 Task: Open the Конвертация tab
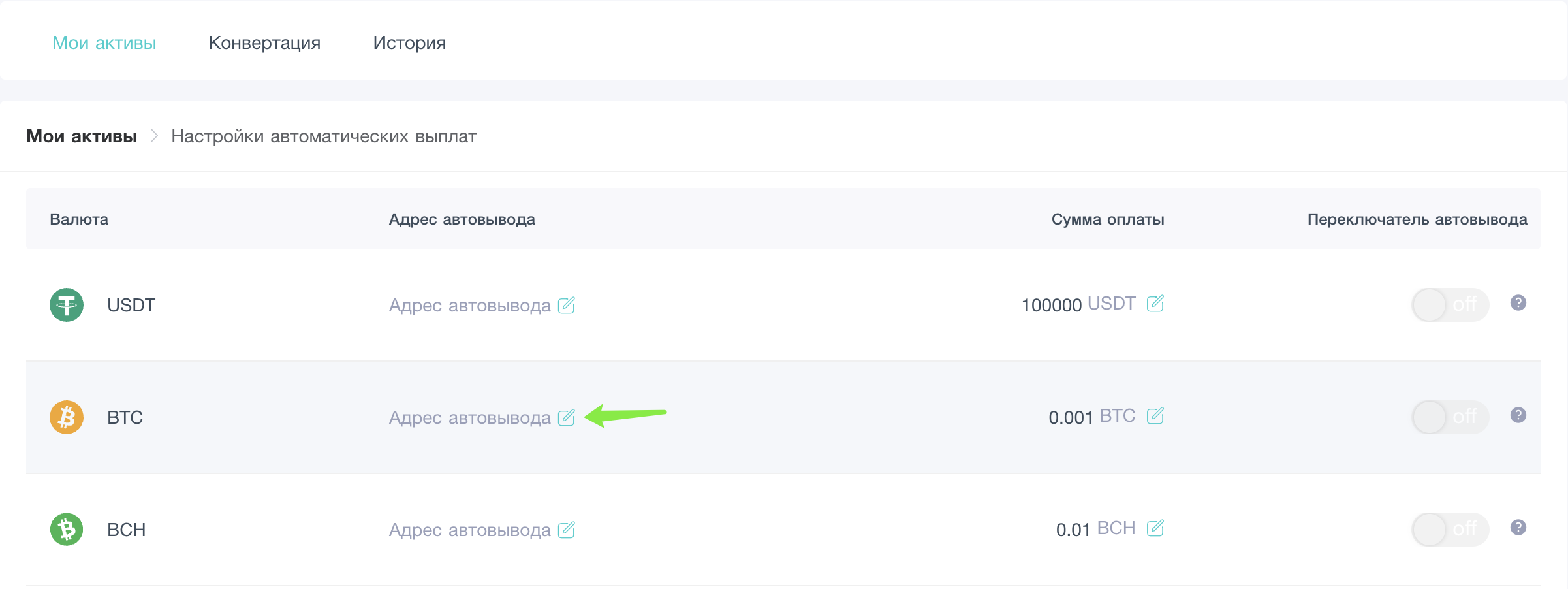point(264,43)
